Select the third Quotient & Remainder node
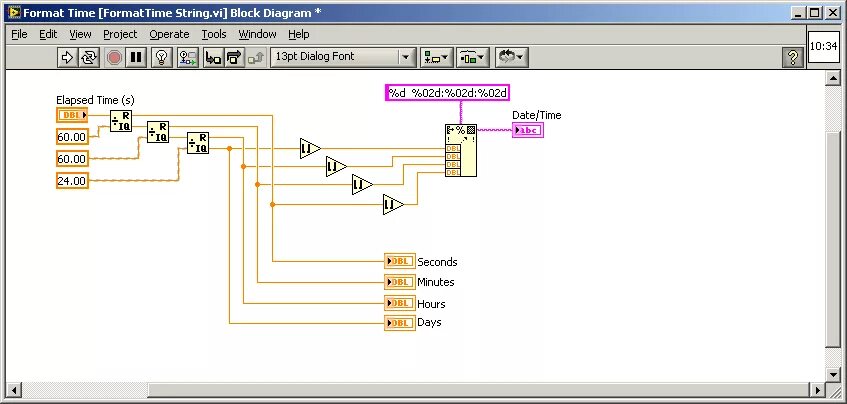The image size is (847, 404). click(x=198, y=143)
